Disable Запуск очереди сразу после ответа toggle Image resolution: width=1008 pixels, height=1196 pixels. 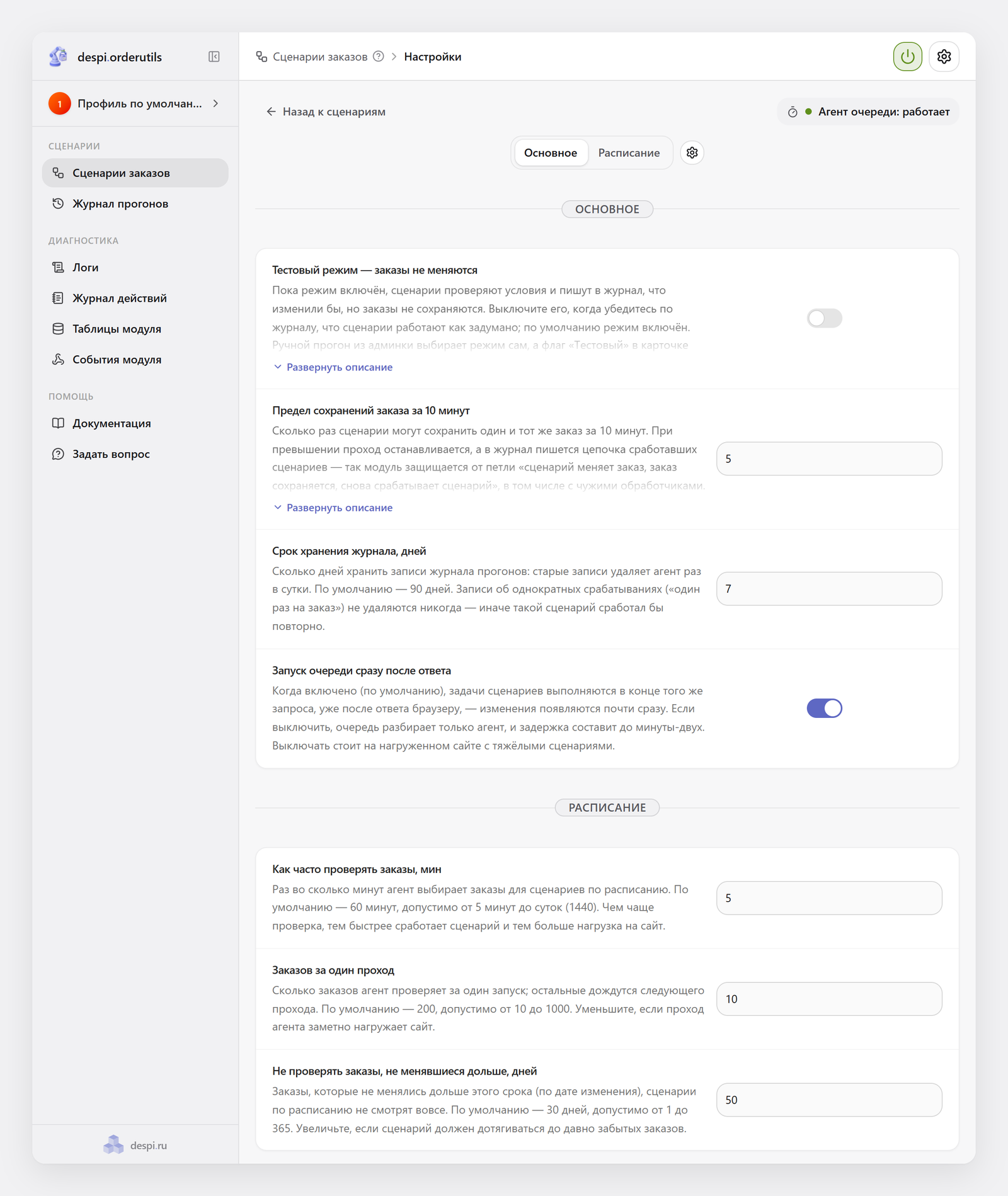click(824, 709)
